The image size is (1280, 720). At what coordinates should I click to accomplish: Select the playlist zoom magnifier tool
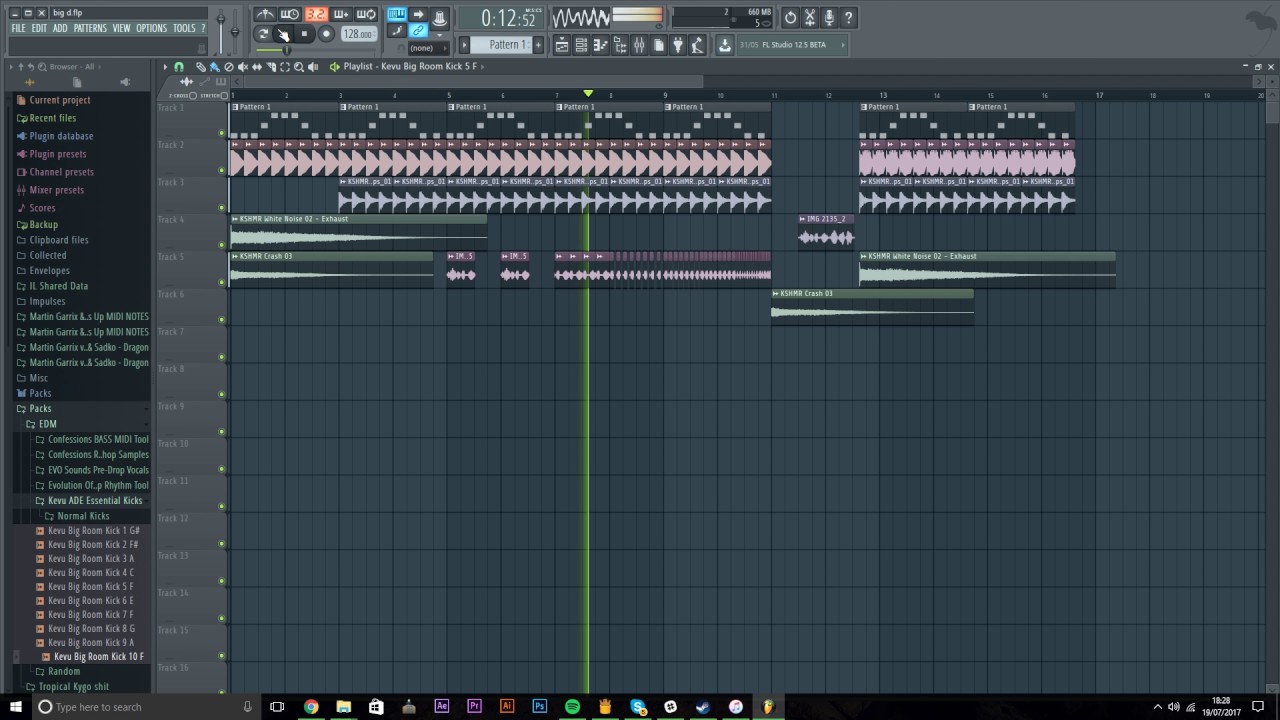[x=299, y=67]
